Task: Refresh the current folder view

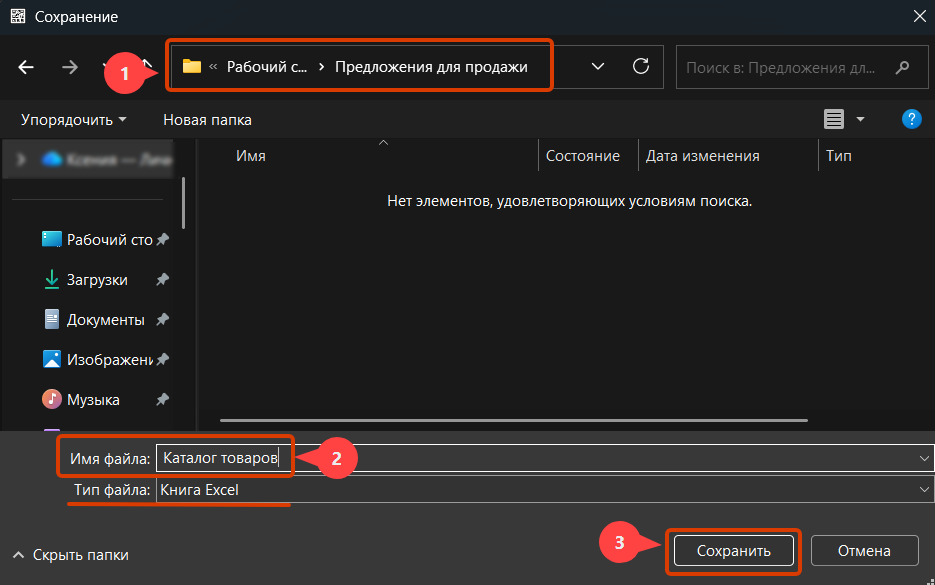Action: tap(641, 66)
